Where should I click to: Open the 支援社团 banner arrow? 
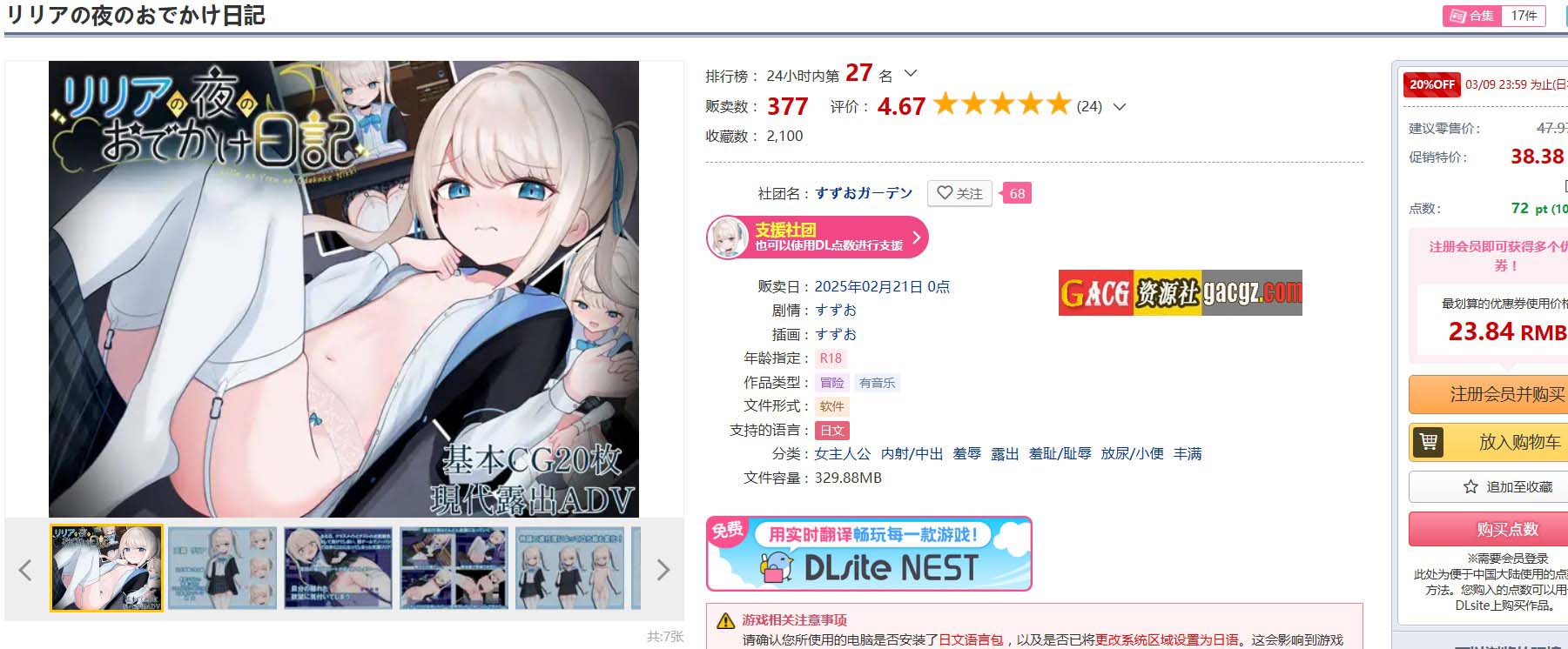click(916, 238)
